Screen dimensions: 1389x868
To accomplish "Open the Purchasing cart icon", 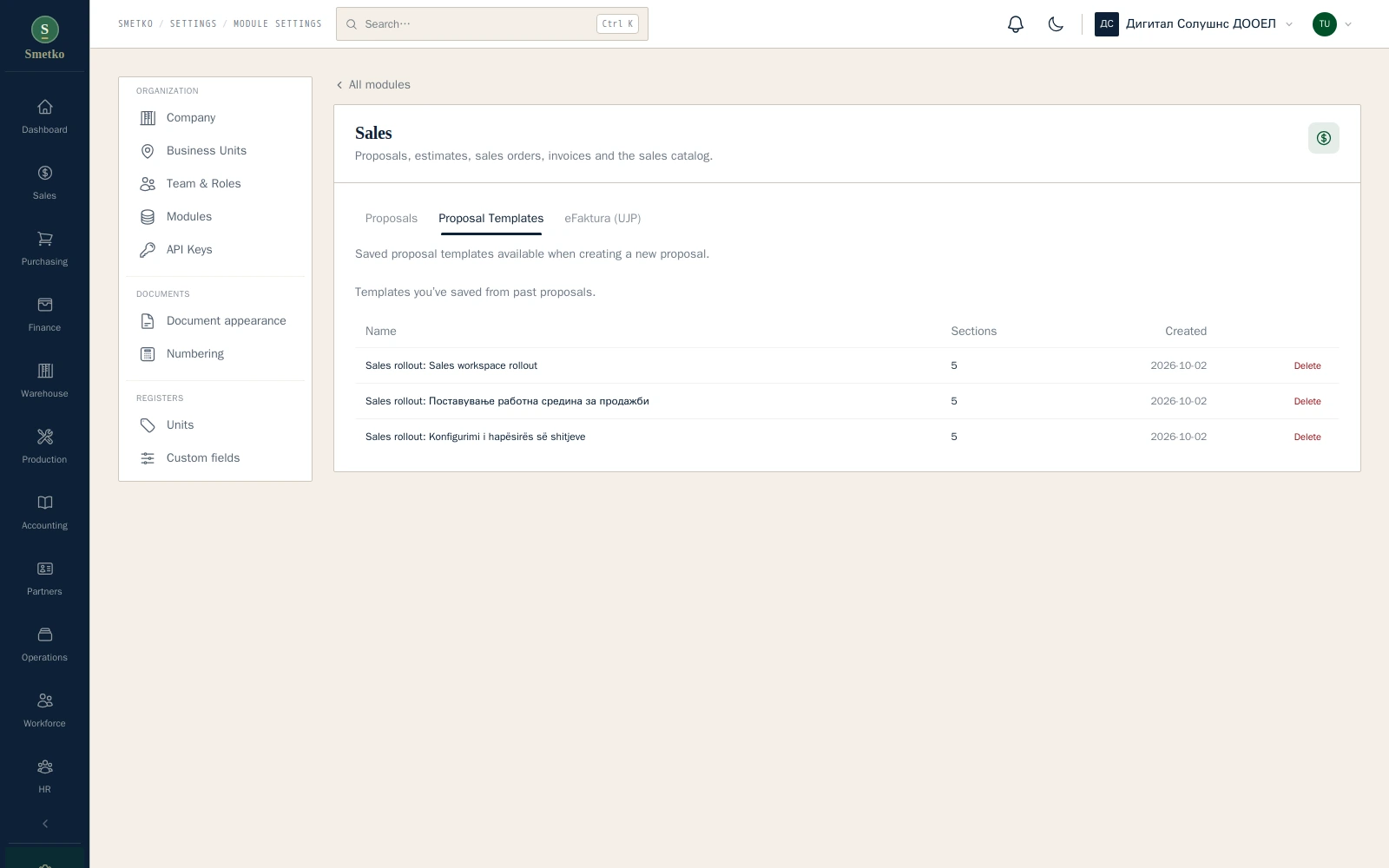I will (44, 239).
